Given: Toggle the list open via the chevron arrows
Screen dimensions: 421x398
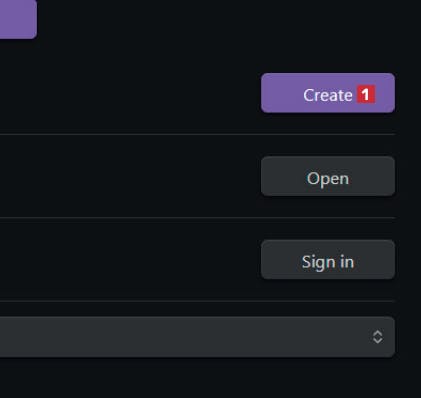Looking at the screenshot, I should (x=377, y=337).
